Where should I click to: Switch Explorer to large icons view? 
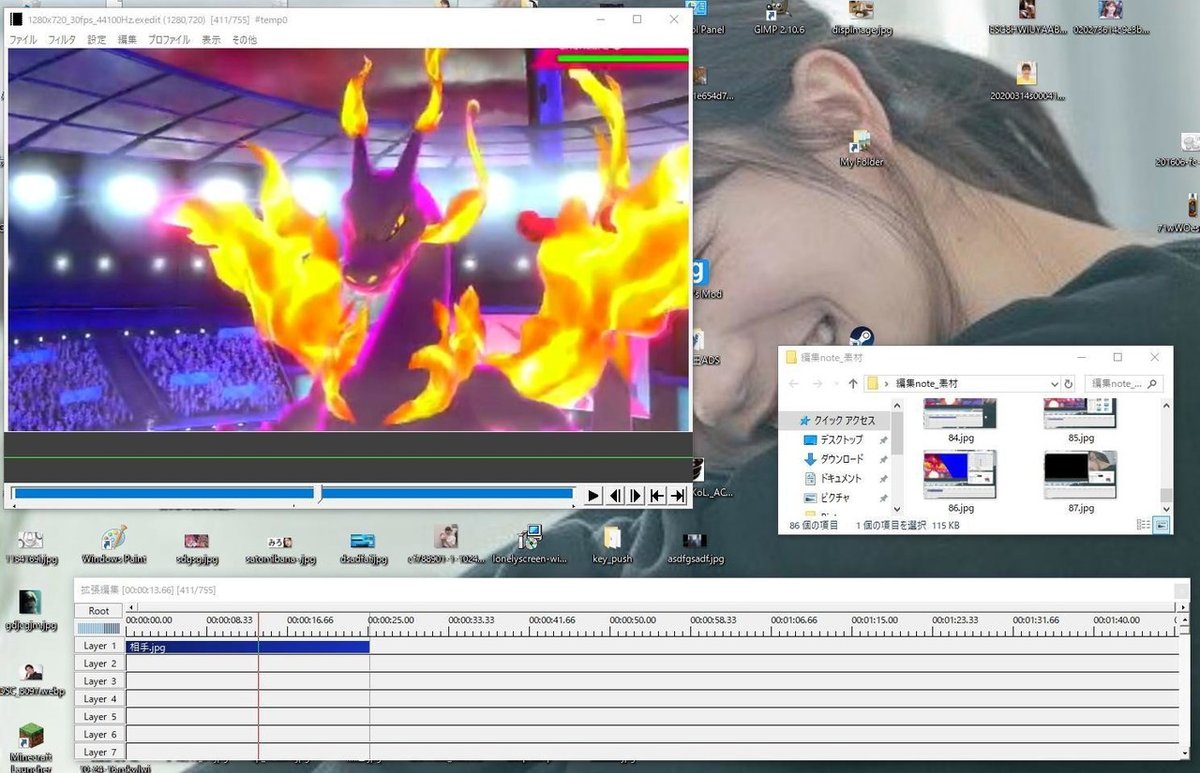pos(1162,524)
